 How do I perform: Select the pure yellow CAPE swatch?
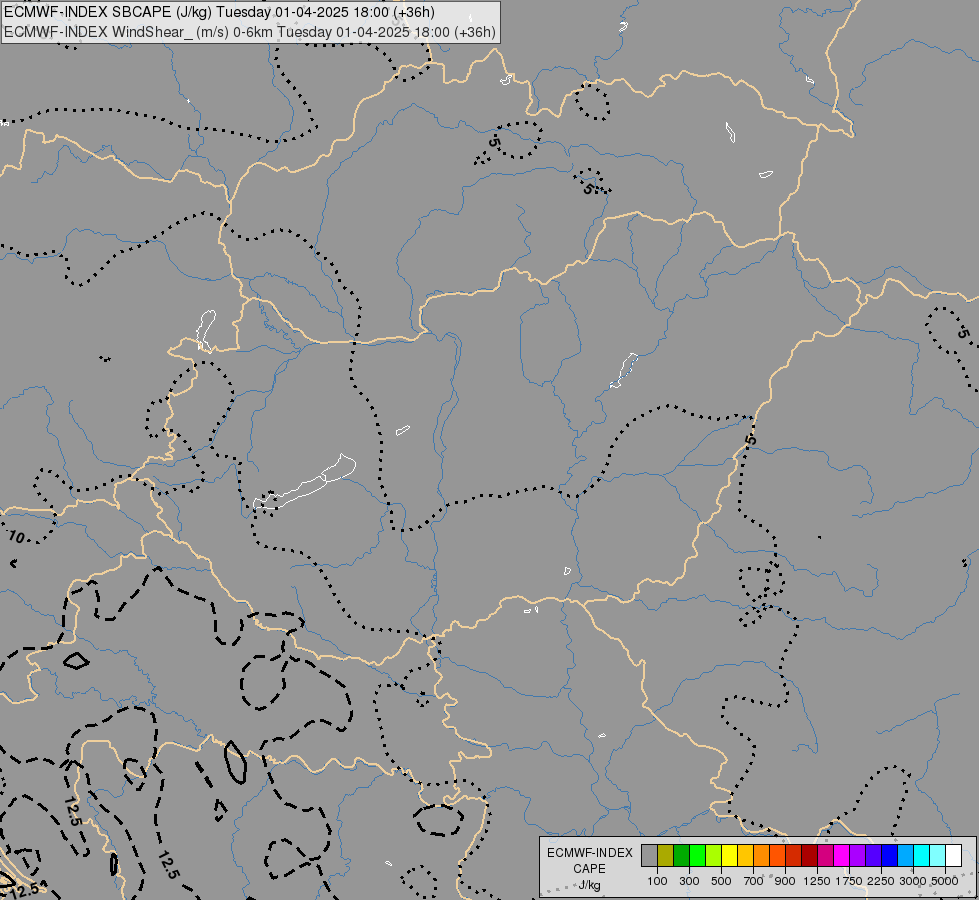pos(729,856)
